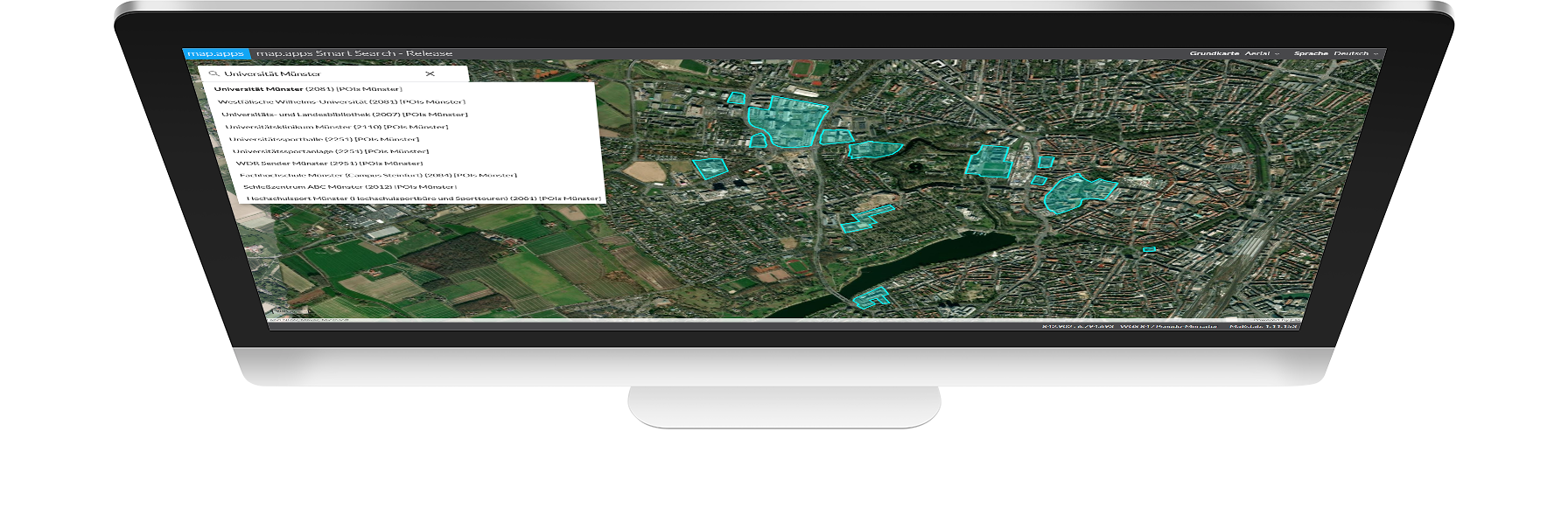Choose the Hochschulsport Münster suggestion
The height and width of the screenshot is (515, 1568).
tap(423, 198)
